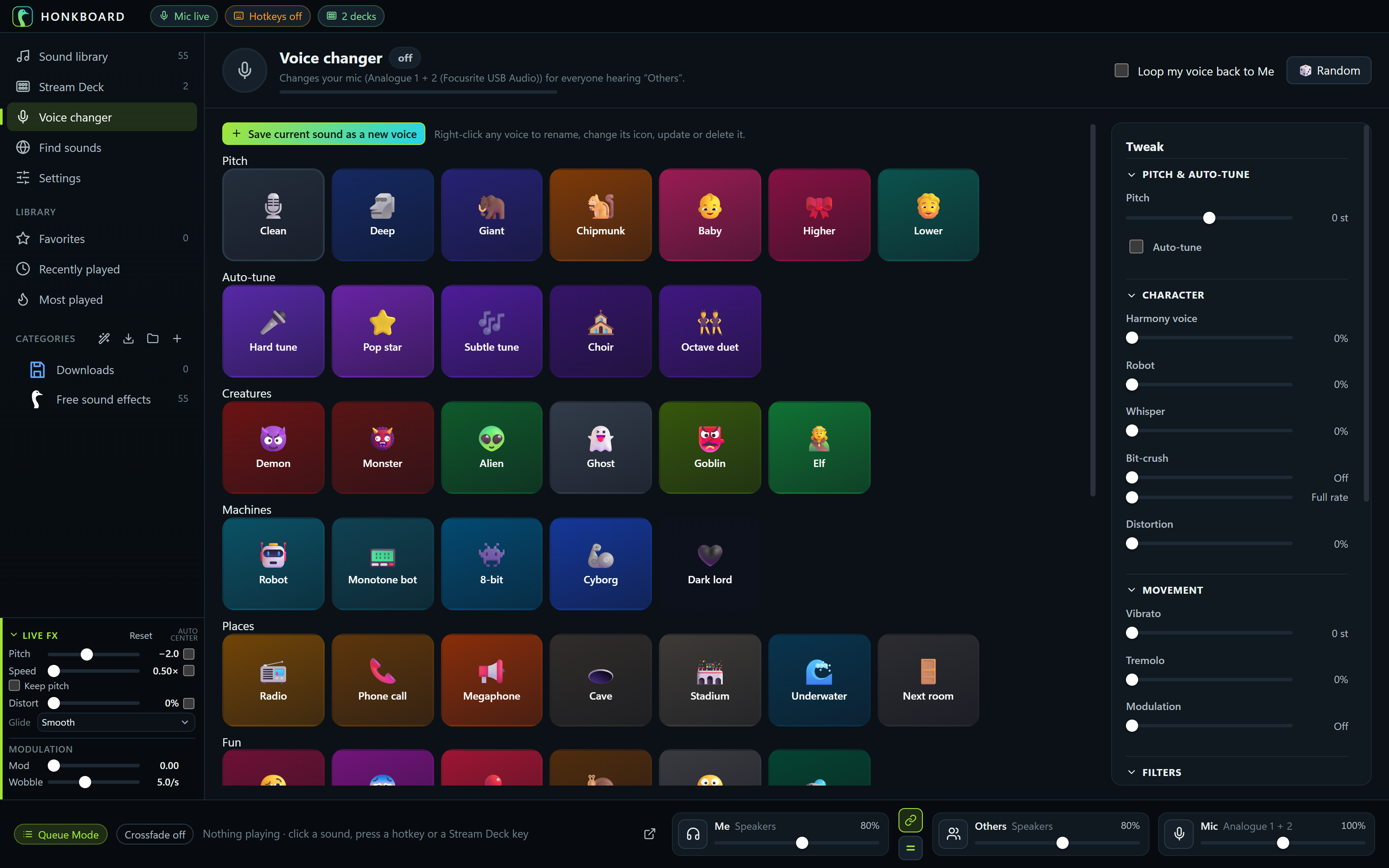
Task: Toggle auto center for Live FX Speed
Action: (189, 671)
